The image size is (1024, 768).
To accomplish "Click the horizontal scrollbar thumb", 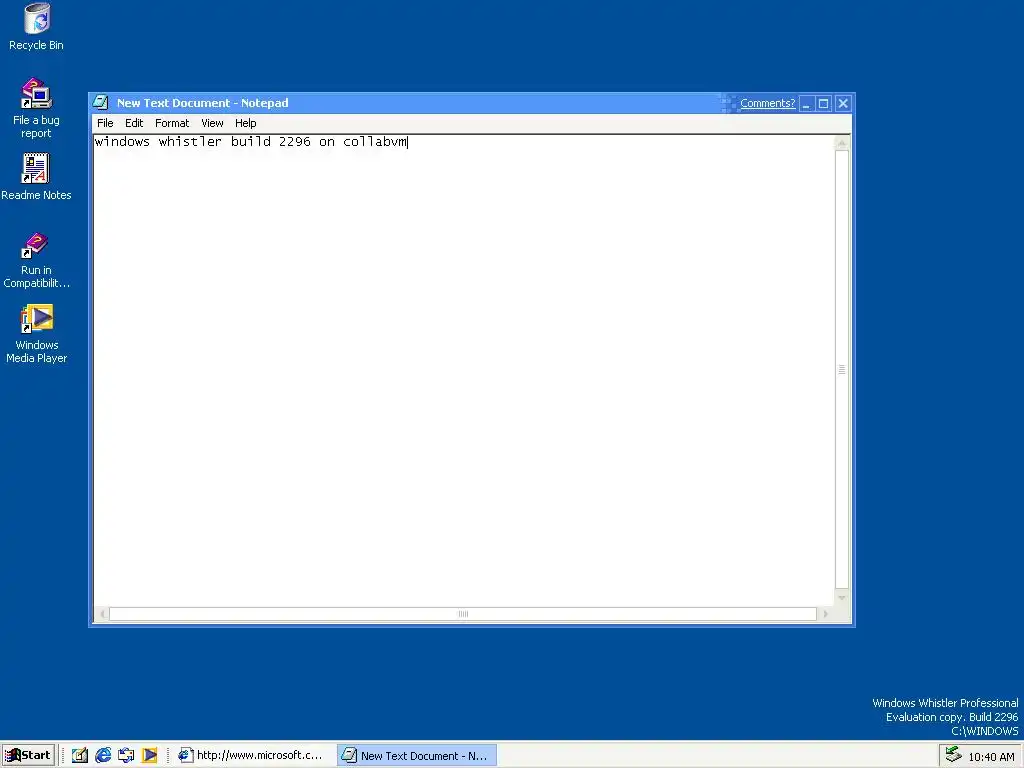I will coord(463,614).
